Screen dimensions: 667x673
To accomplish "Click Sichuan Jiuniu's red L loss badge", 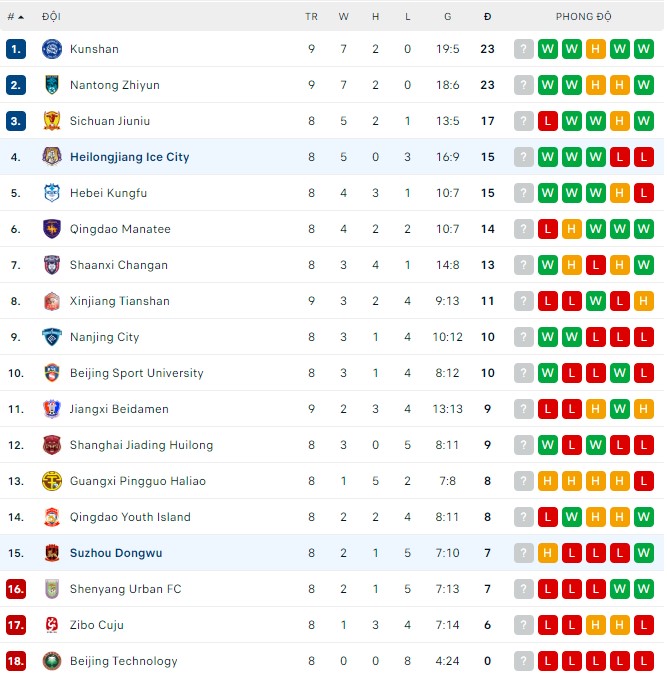I will coord(547,121).
